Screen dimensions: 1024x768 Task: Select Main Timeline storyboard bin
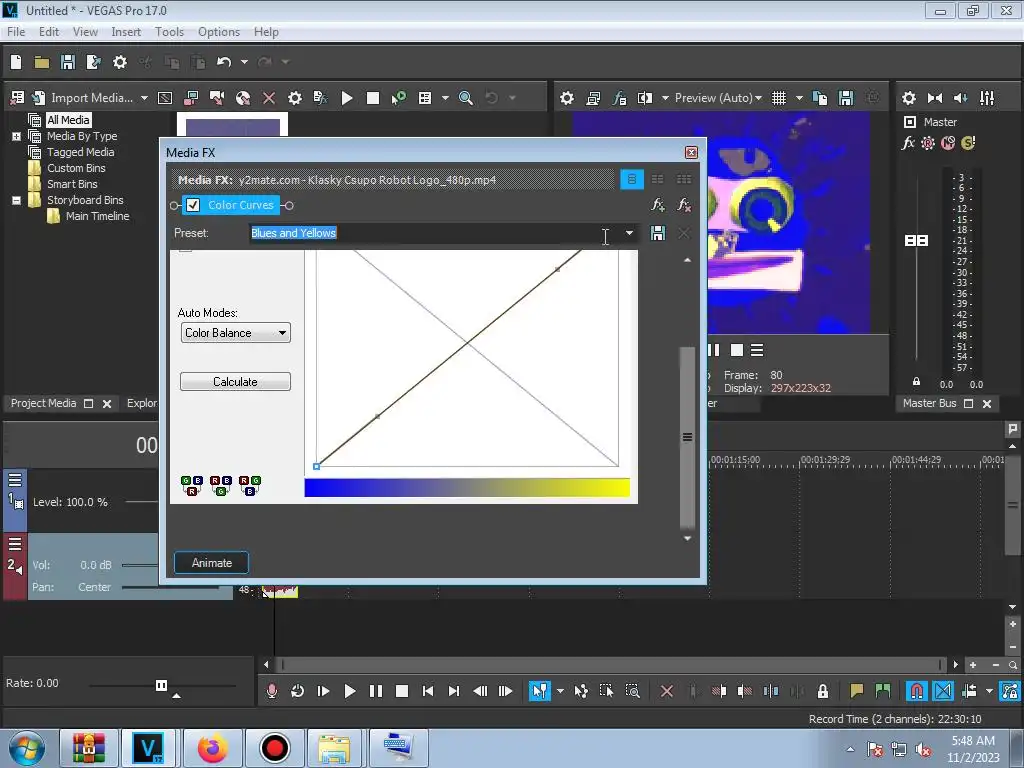[x=97, y=216]
